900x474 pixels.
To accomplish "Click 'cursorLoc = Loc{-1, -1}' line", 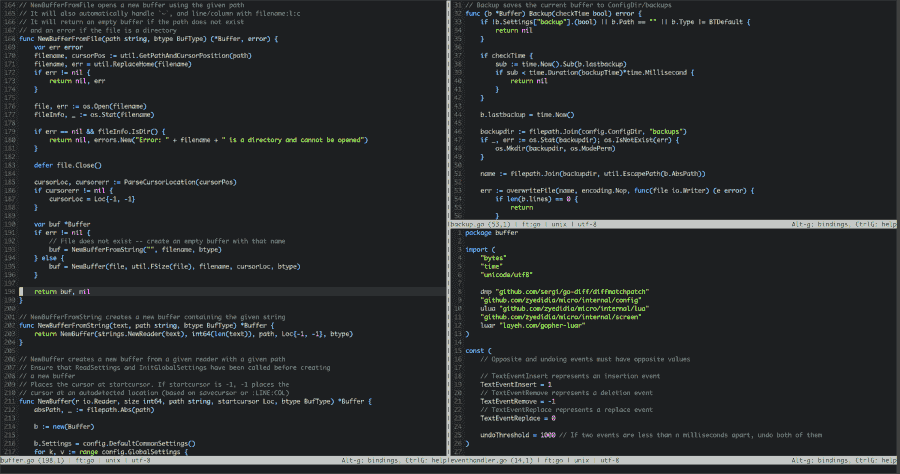I will pos(92,199).
